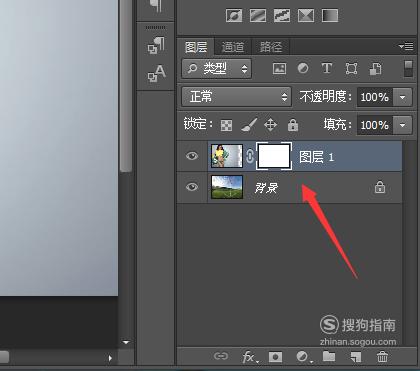420x371 pixels.
Task: Switch to the 路径 tab
Action: [x=271, y=47]
